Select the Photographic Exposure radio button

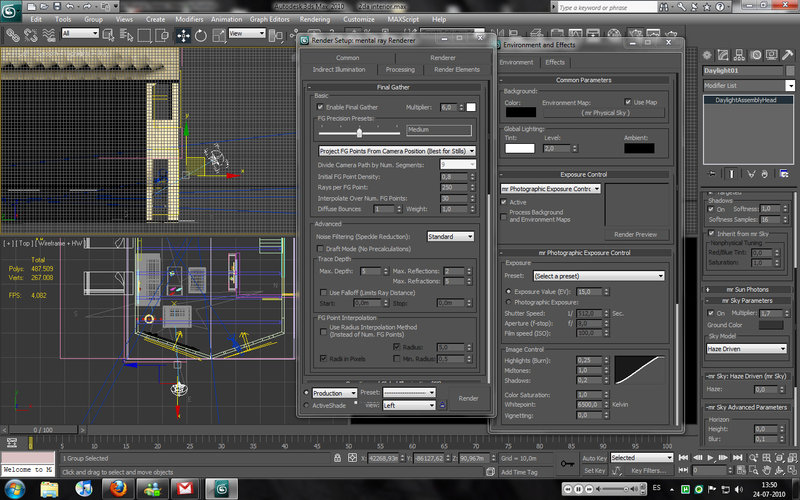point(509,301)
